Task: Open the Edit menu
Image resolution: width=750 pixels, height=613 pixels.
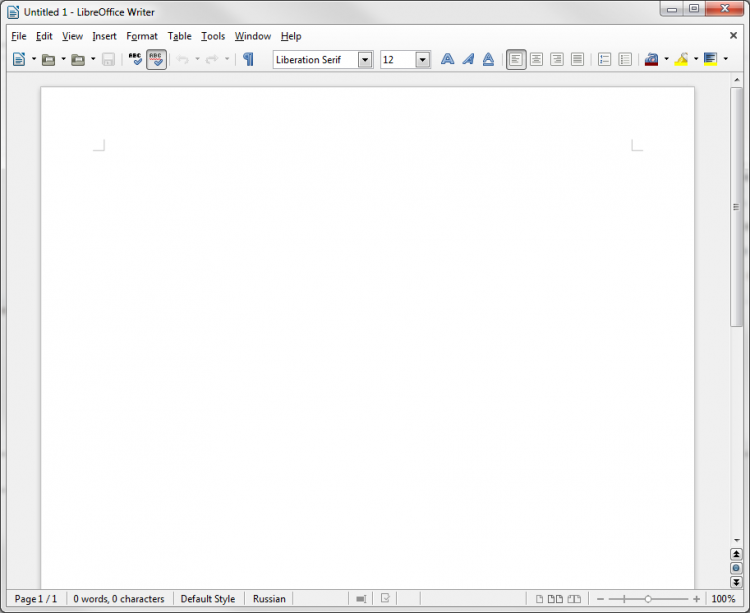Action: point(44,36)
